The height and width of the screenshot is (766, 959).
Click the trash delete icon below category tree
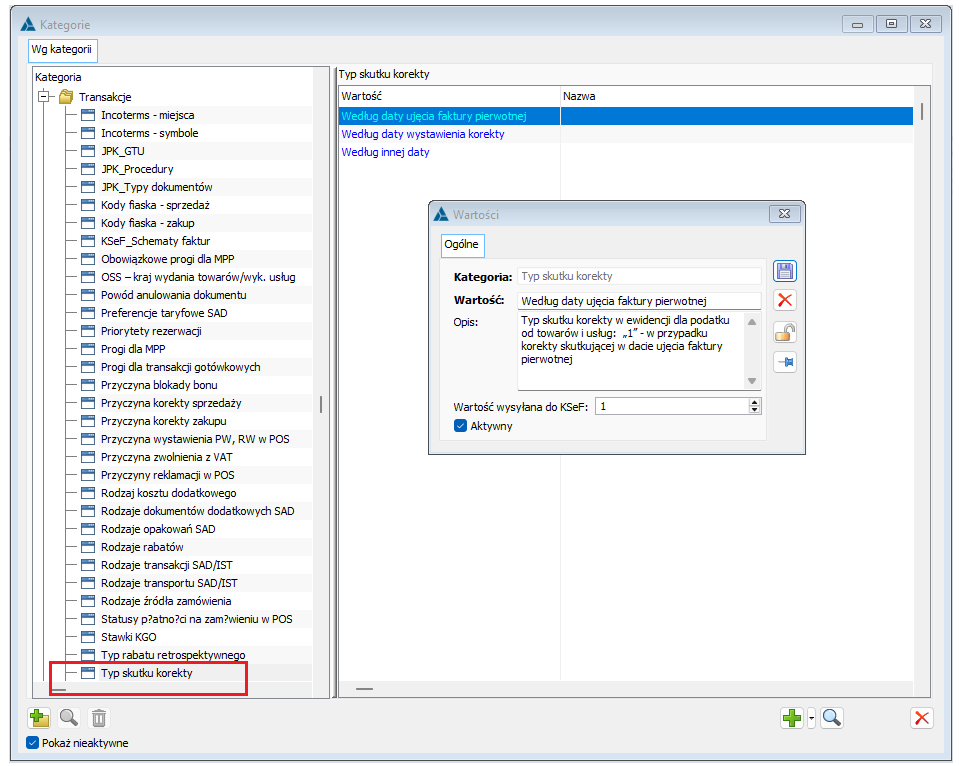[x=98, y=718]
